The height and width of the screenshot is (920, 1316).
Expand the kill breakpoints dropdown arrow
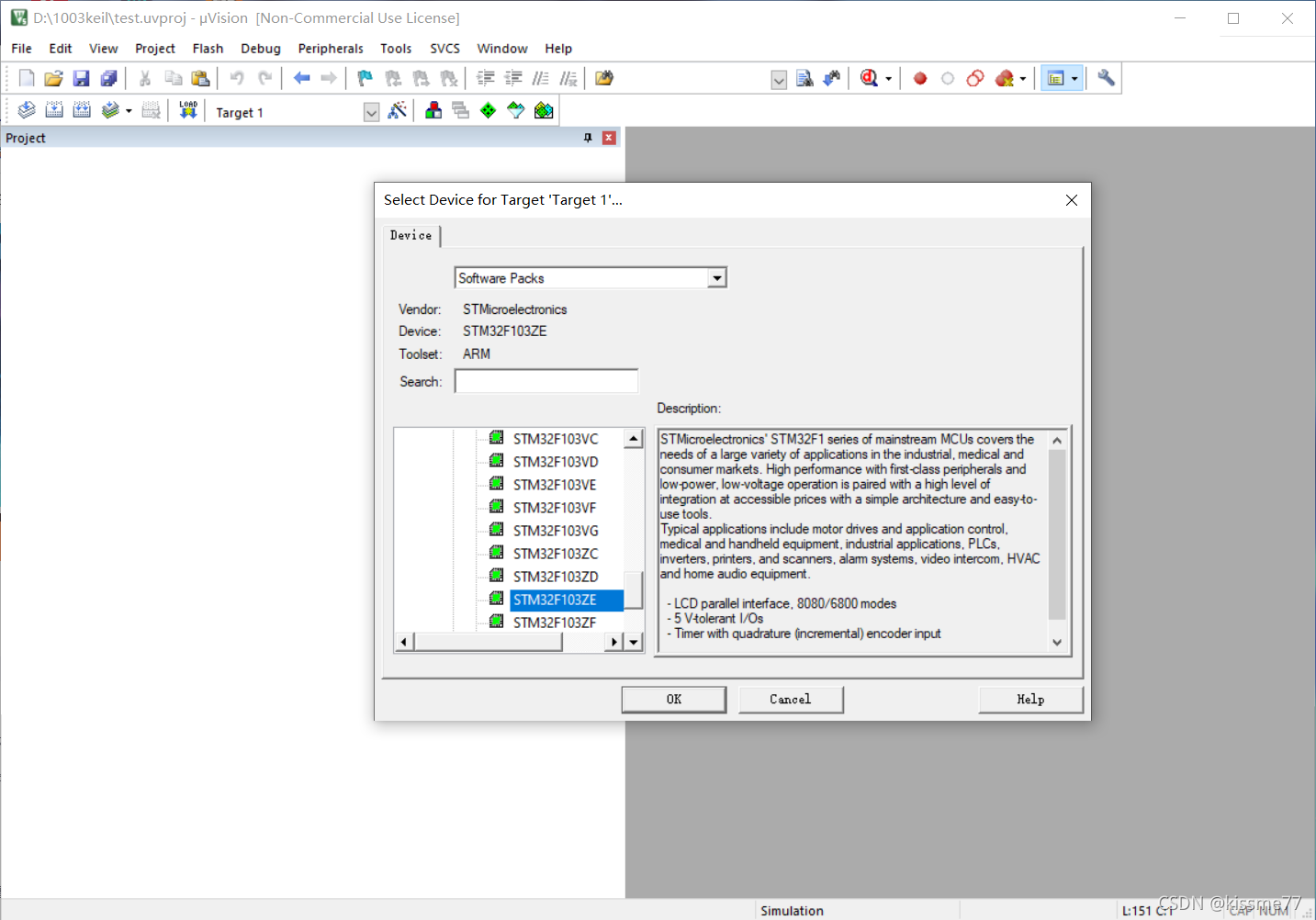click(x=1023, y=79)
